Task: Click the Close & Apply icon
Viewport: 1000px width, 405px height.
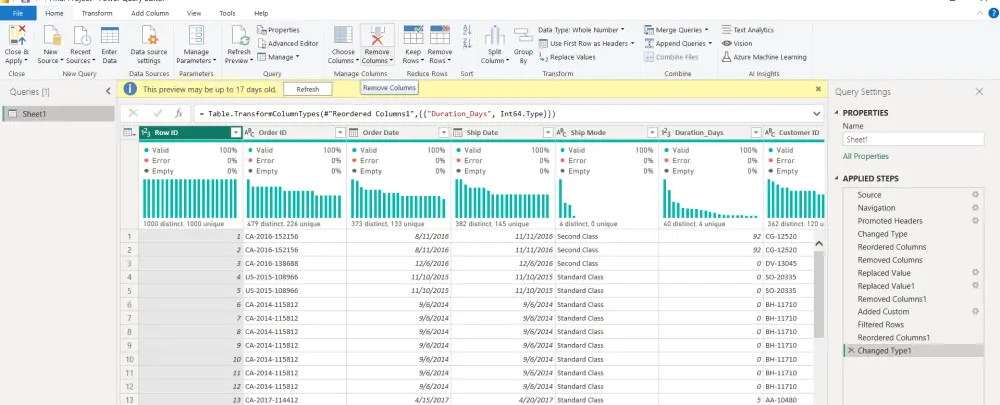Action: pyautogui.click(x=17, y=36)
